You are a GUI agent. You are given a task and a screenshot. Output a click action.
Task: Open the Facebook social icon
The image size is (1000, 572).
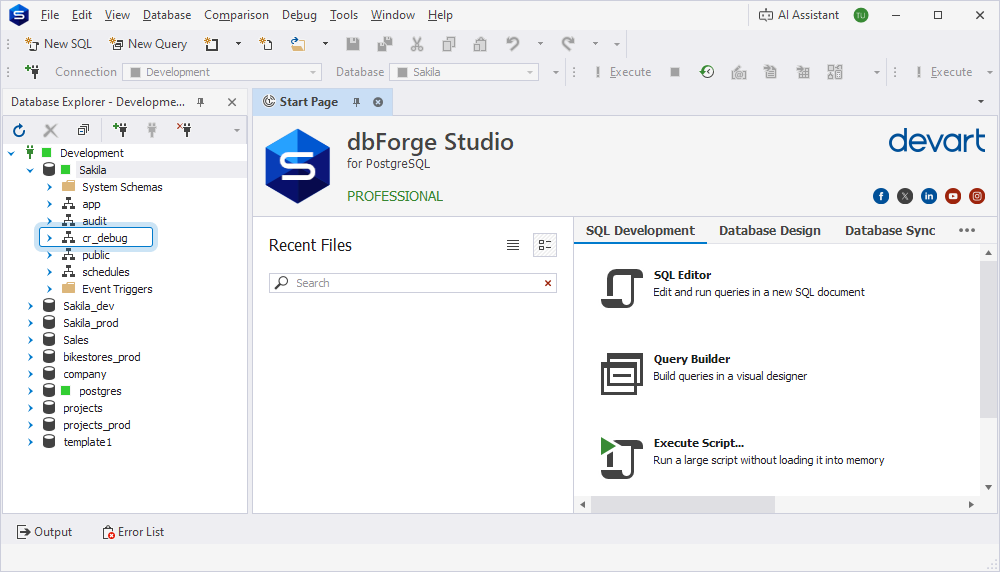pyautogui.click(x=881, y=196)
